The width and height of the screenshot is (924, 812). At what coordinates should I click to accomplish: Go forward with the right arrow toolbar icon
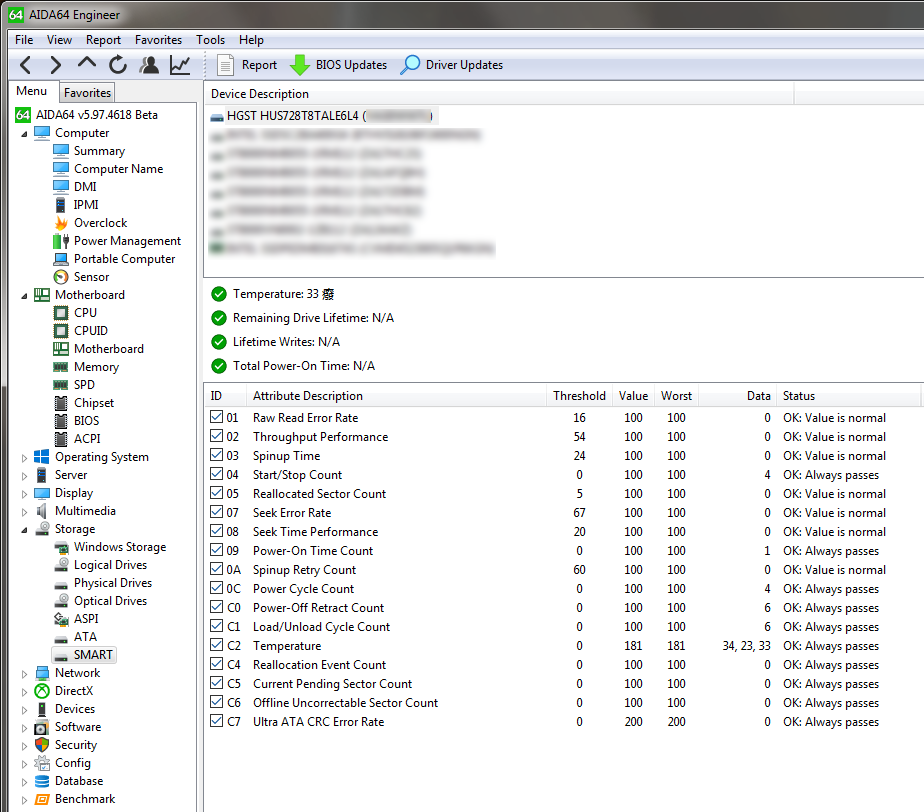click(55, 65)
